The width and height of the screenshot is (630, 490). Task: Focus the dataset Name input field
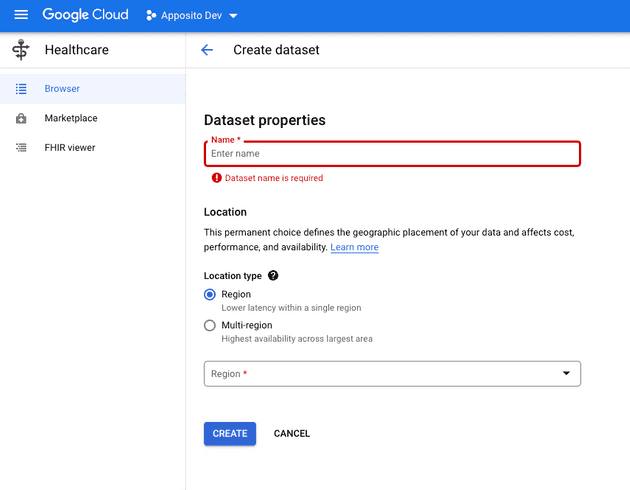point(392,154)
